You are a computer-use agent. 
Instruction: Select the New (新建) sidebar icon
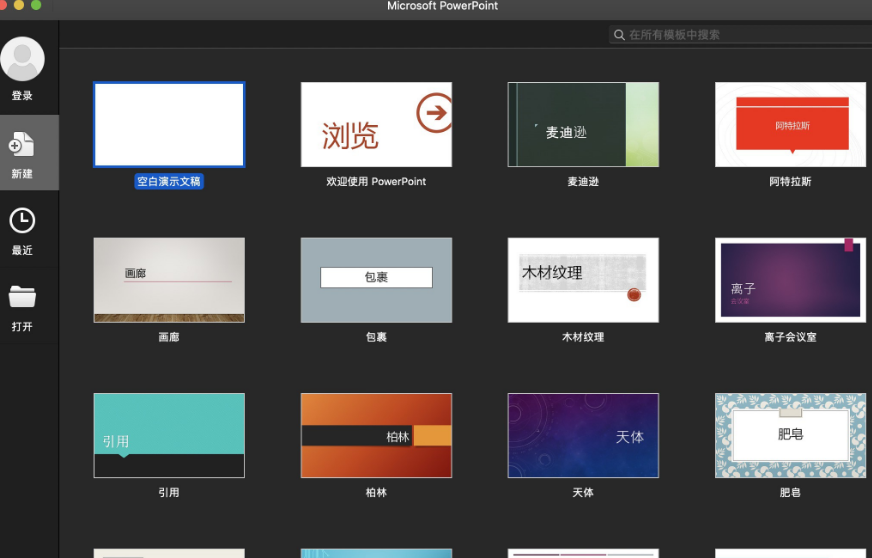[22, 146]
